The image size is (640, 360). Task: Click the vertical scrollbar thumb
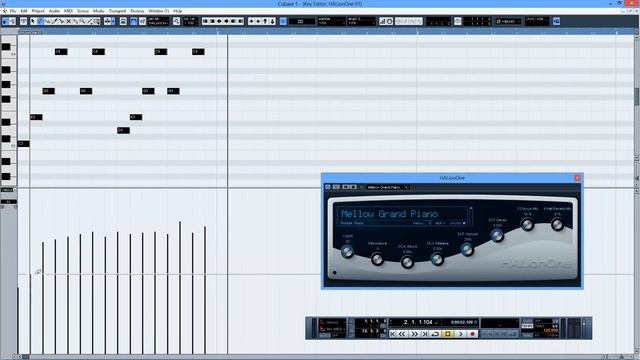click(x=636, y=96)
